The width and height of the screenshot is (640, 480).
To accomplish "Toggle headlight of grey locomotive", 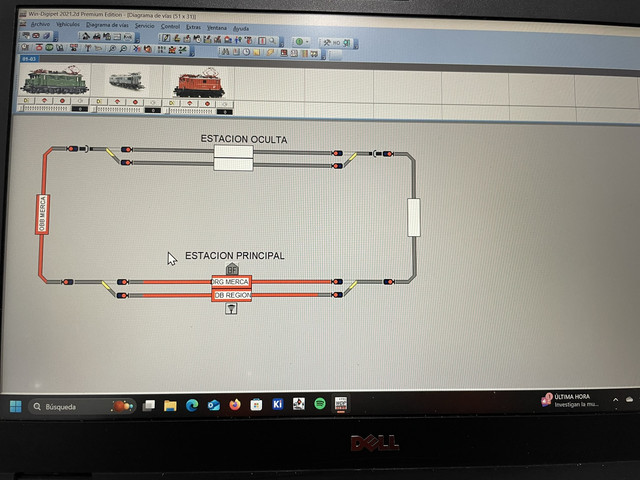I will [x=98, y=101].
